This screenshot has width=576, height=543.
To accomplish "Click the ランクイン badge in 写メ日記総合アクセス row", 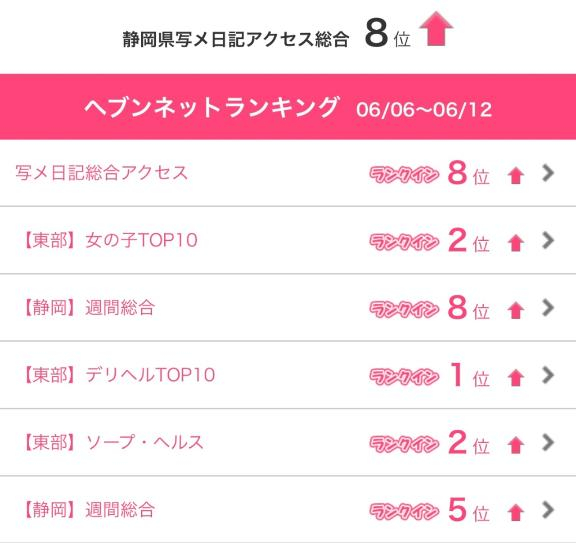I will click(404, 175).
